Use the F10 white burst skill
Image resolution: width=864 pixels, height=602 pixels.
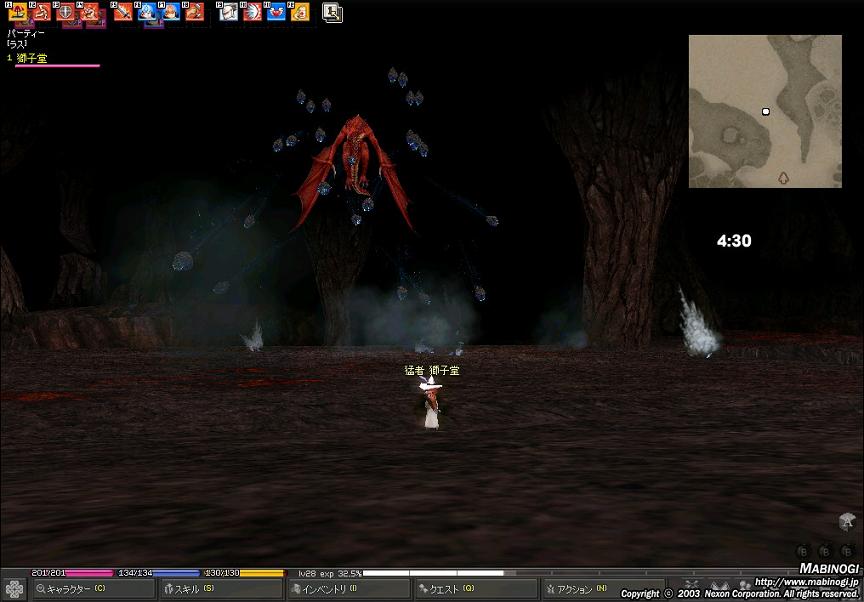pyautogui.click(x=252, y=12)
